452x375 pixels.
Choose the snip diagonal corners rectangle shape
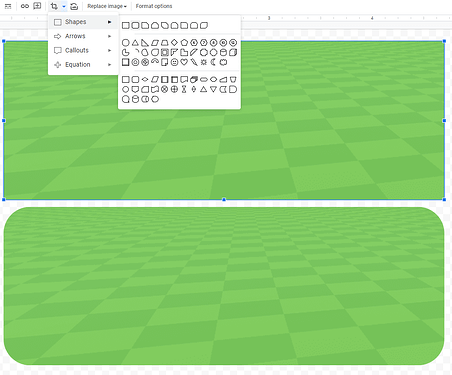coord(165,25)
